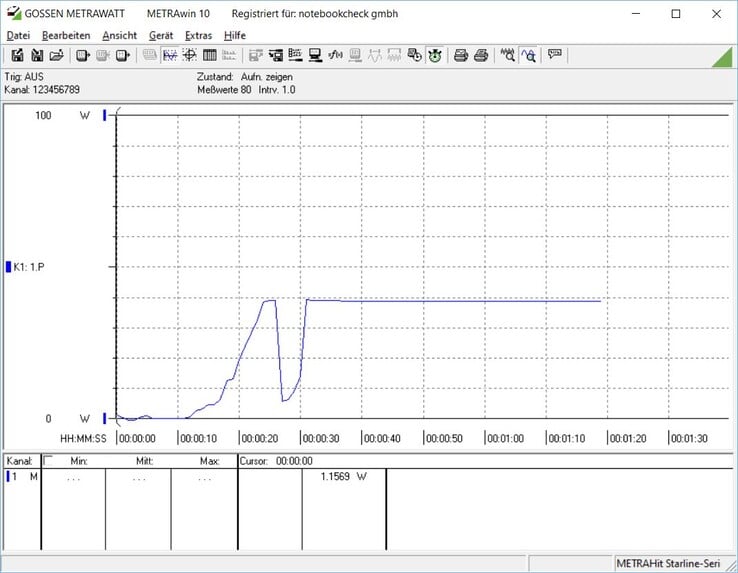The image size is (738, 573).
Task: Click the f(x) math function icon
Action: click(x=335, y=56)
